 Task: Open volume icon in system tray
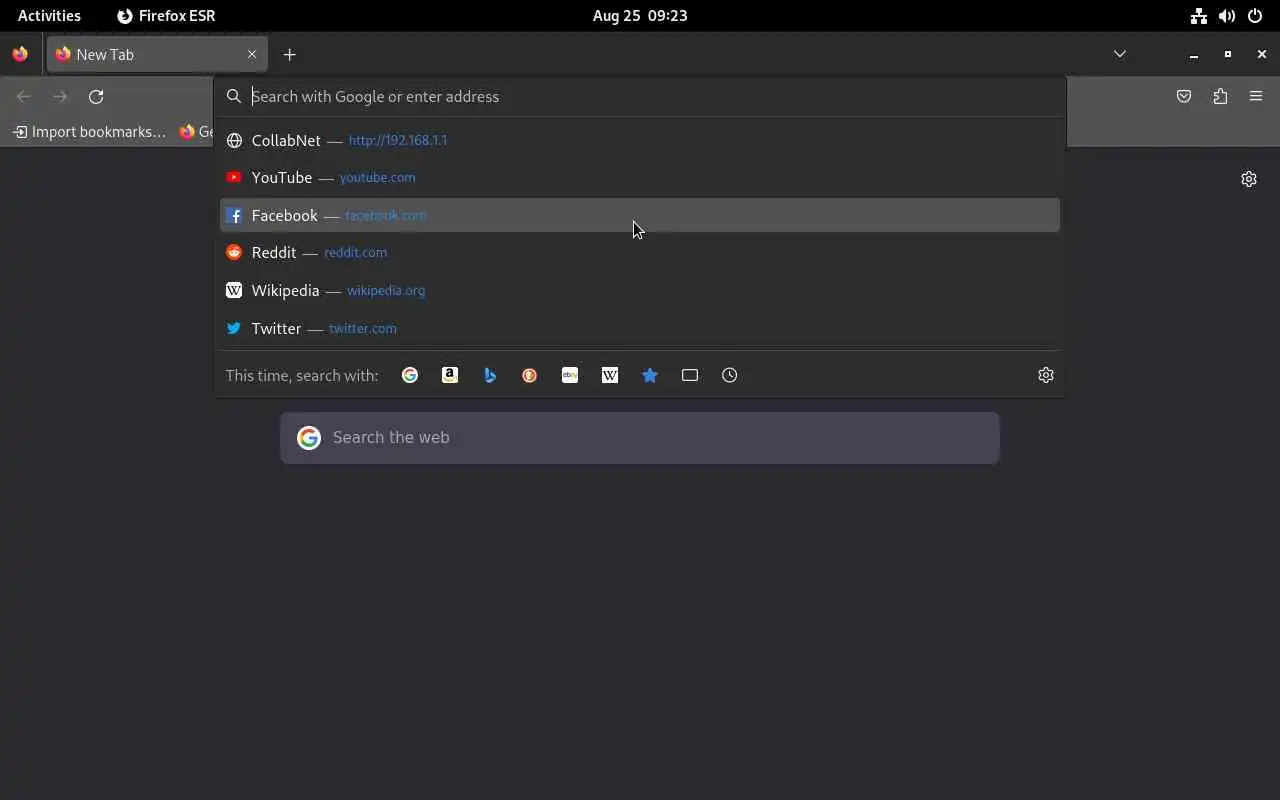[1226, 15]
